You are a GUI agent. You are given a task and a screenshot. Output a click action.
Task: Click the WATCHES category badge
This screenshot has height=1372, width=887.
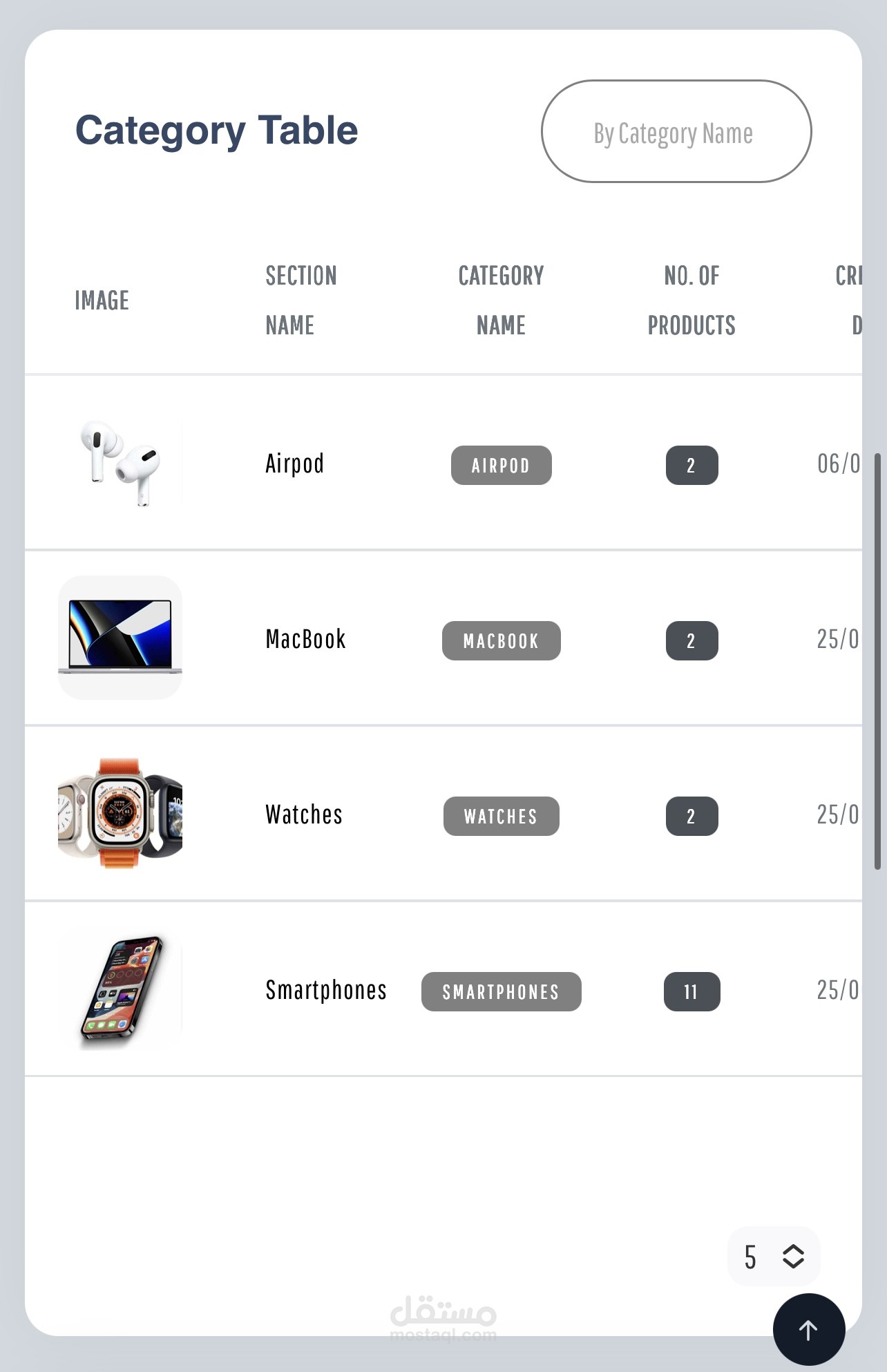pyautogui.click(x=502, y=817)
